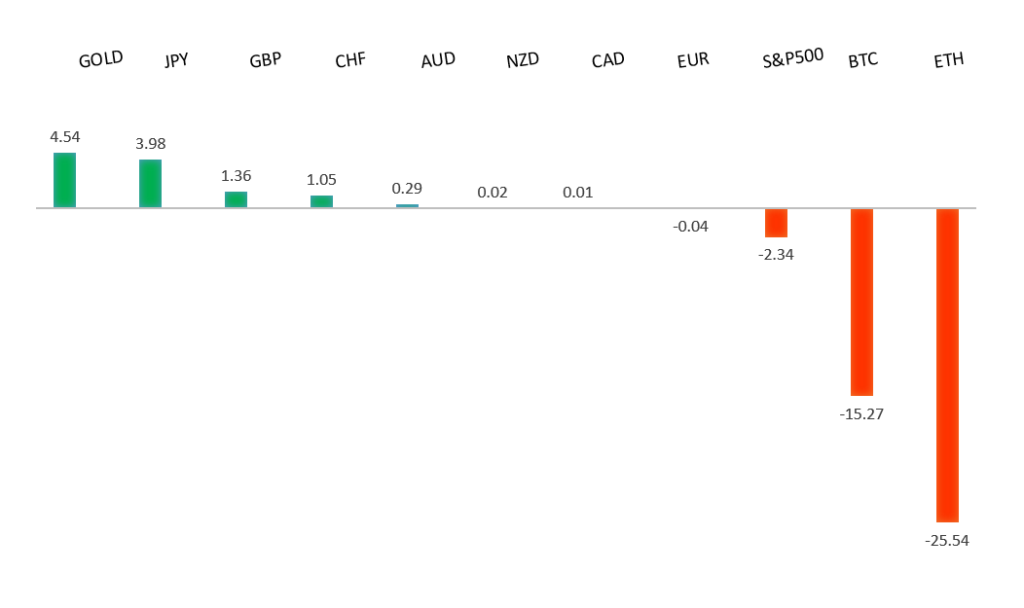The width and height of the screenshot is (1024, 608).
Task: Click the -0.04 data label
Action: [690, 226]
